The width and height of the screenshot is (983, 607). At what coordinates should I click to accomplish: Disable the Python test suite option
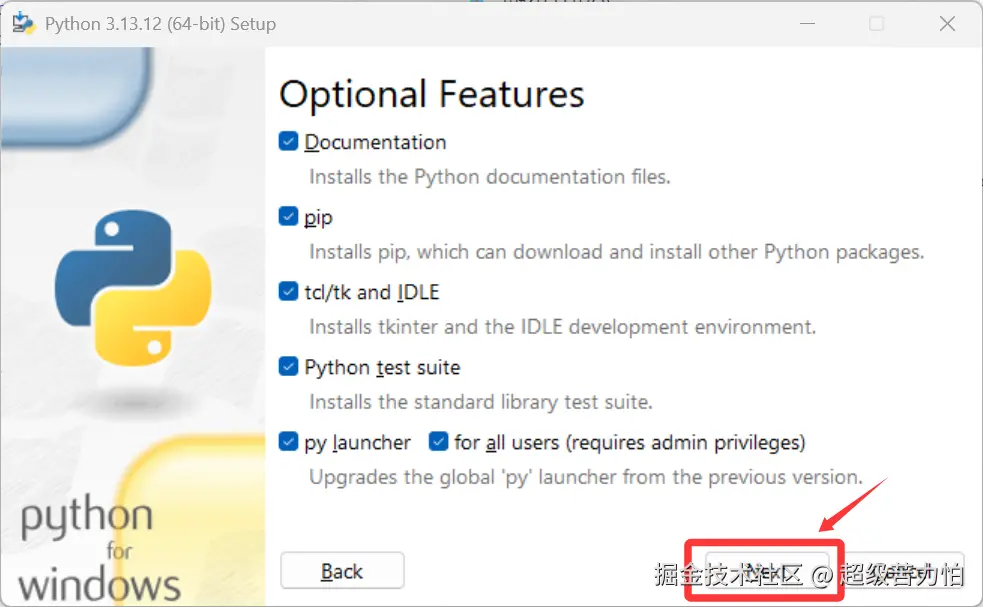(288, 367)
